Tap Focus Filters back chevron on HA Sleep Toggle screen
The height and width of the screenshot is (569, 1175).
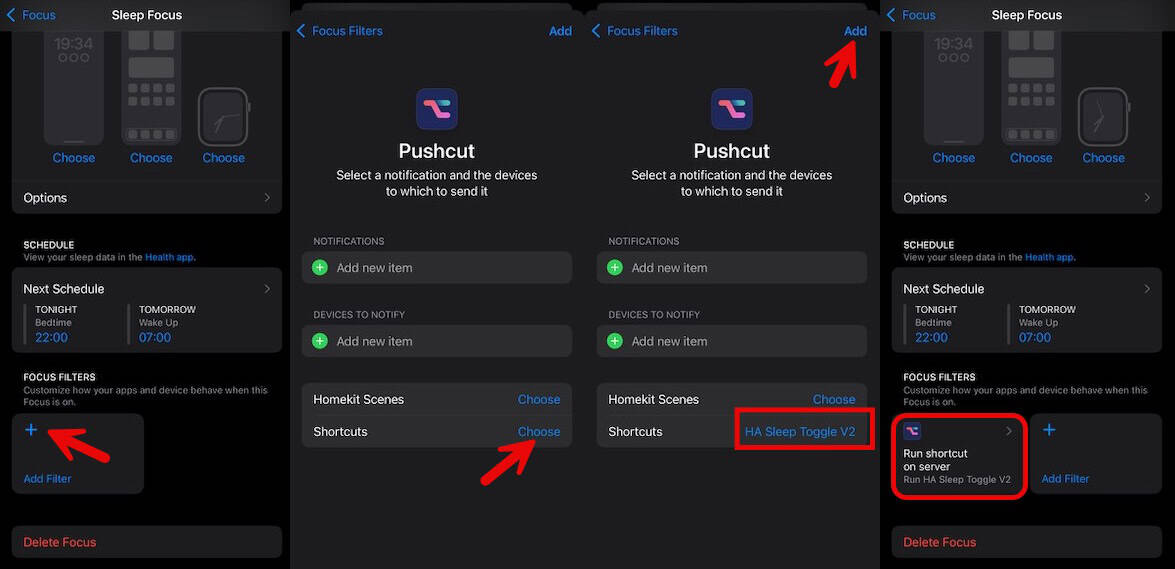[596, 31]
